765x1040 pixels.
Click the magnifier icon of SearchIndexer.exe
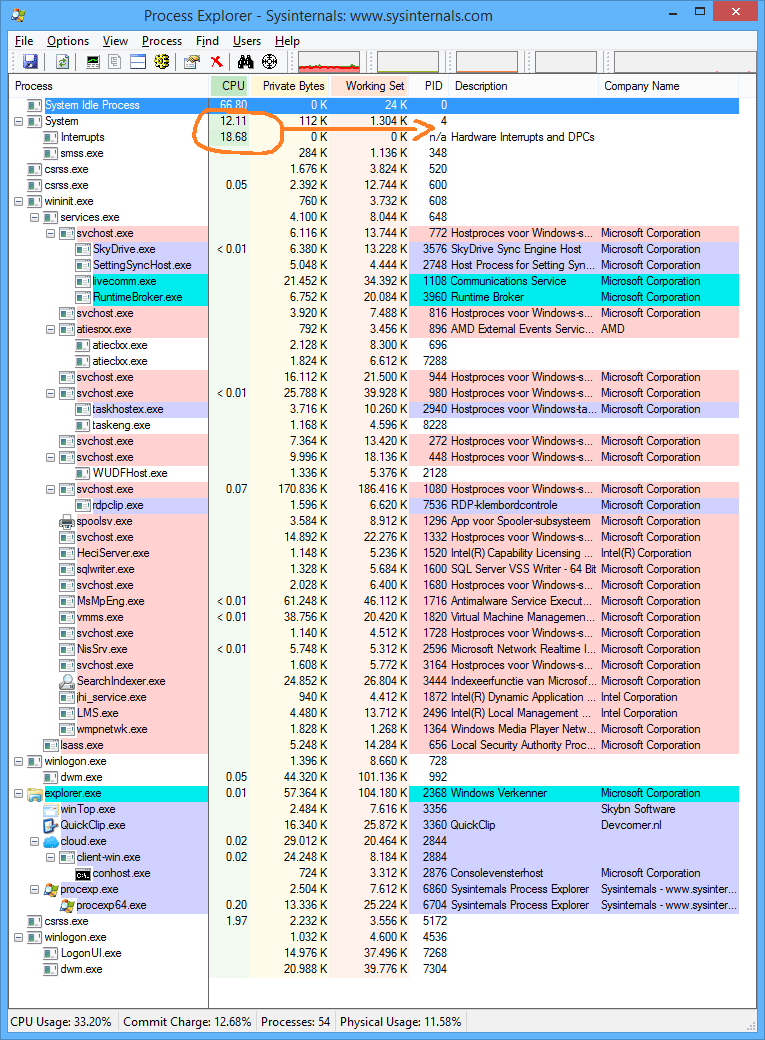tap(66, 681)
